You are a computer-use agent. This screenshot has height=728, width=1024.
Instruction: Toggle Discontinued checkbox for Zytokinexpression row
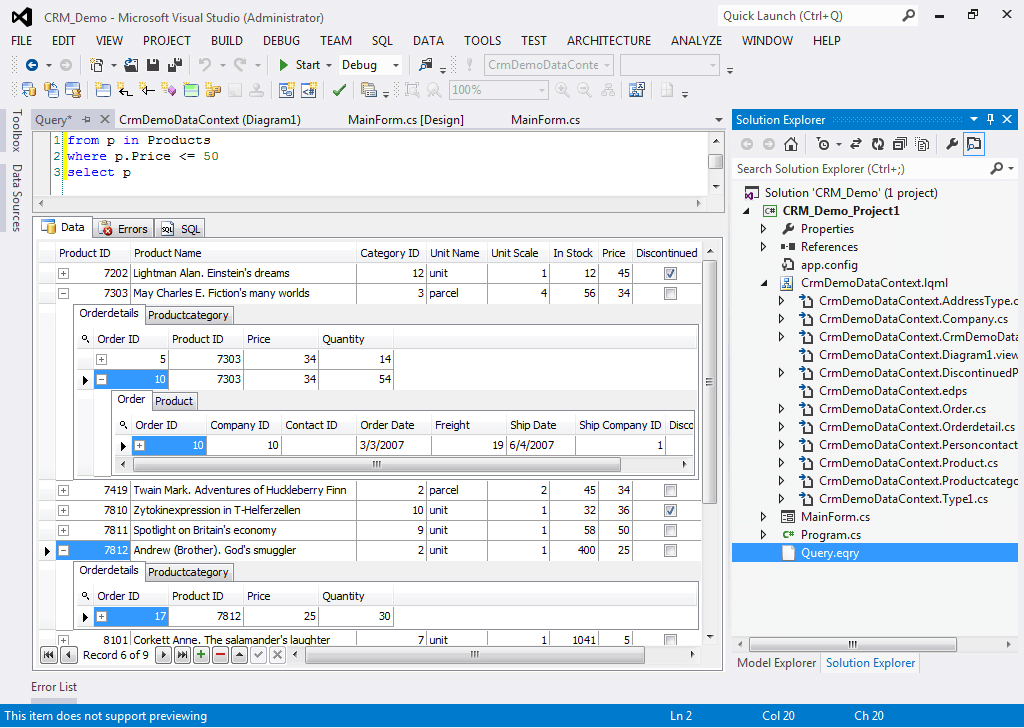(670, 511)
